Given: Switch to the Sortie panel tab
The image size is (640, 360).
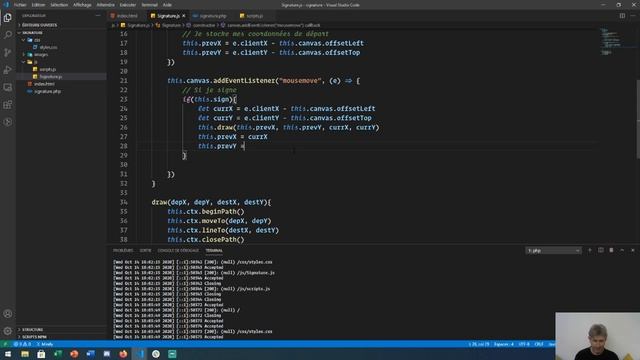Looking at the screenshot, I should click(145, 251).
